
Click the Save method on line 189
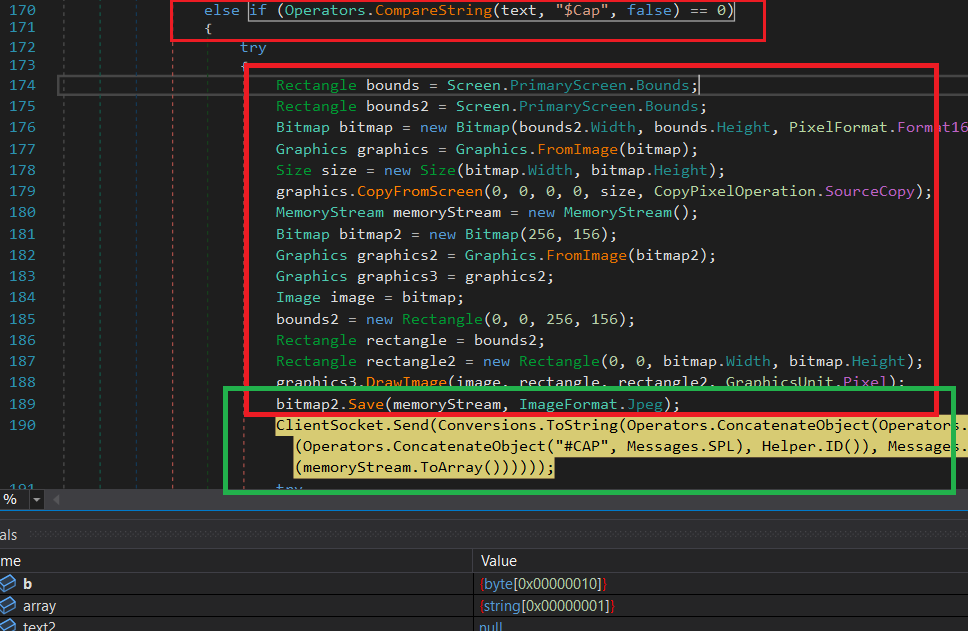[366, 404]
